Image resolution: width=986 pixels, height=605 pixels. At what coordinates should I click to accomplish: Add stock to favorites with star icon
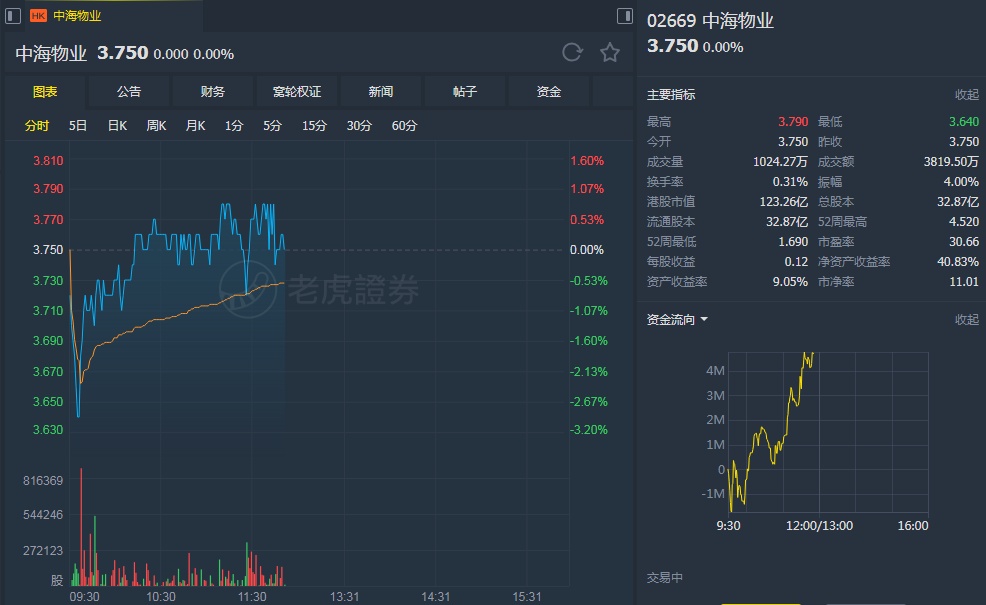pyautogui.click(x=609, y=53)
